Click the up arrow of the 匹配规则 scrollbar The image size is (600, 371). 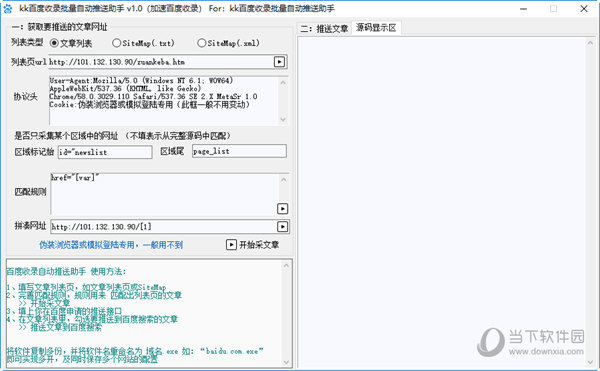point(283,179)
